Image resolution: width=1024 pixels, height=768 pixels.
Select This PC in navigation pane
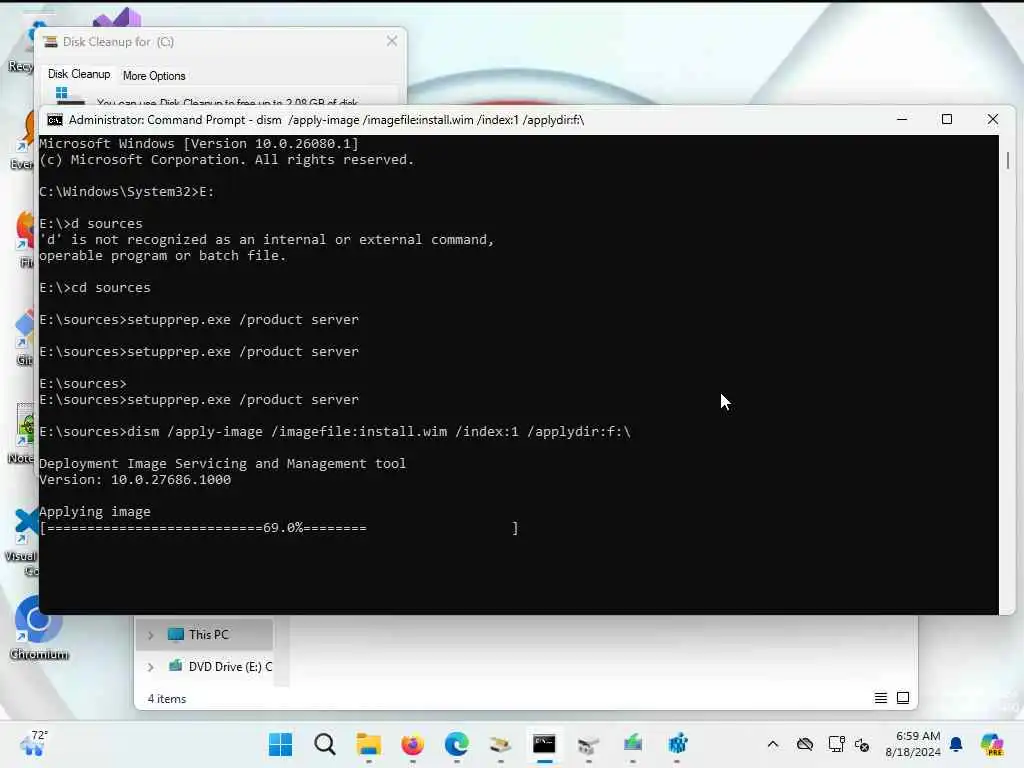coord(204,635)
